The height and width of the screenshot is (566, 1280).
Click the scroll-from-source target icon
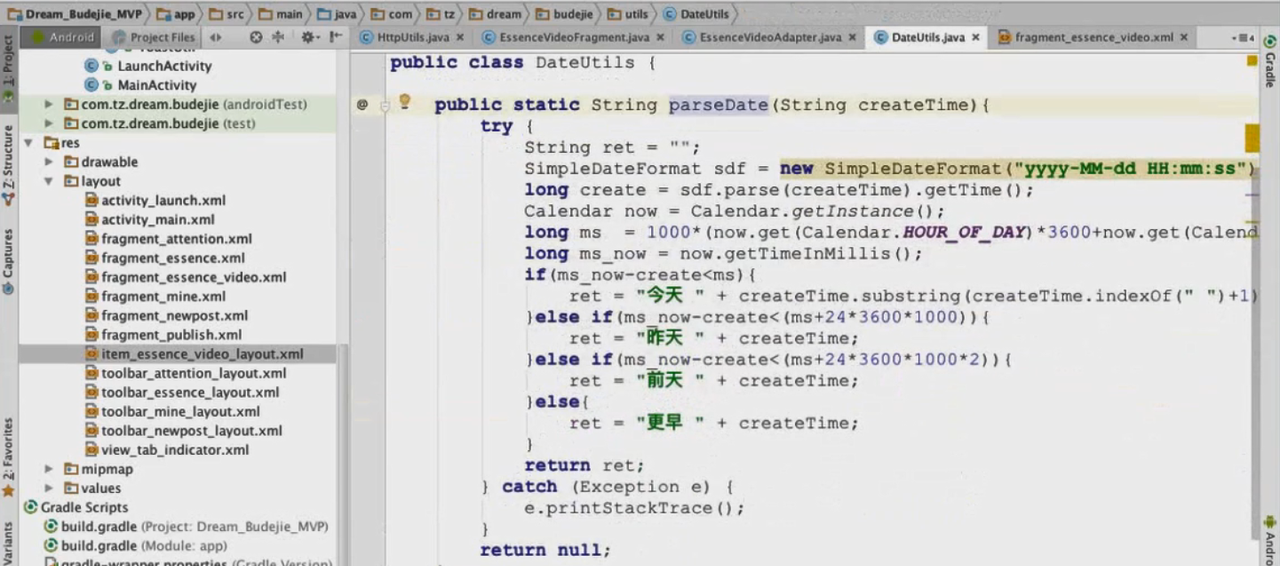pos(256,37)
